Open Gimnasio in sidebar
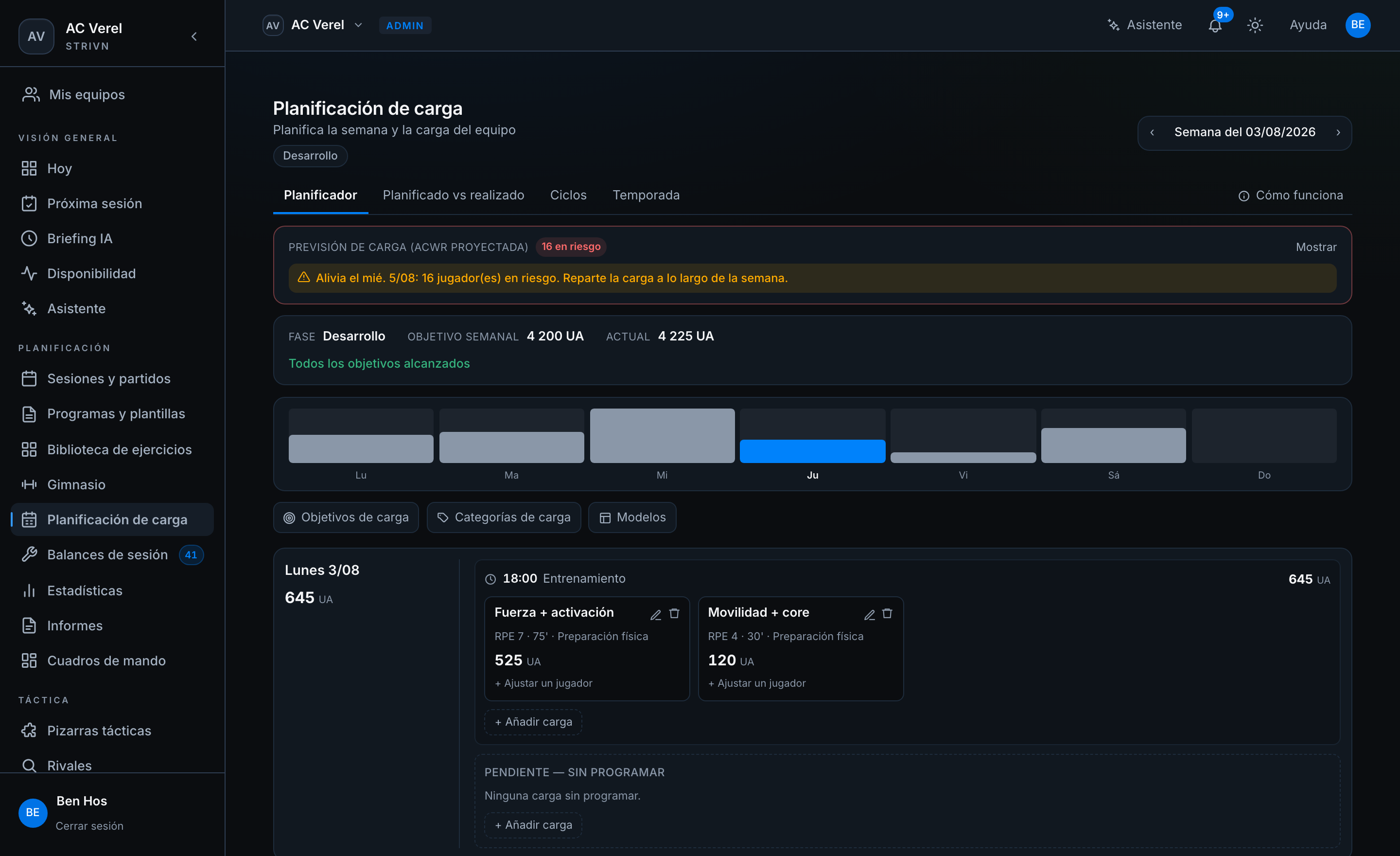 (112, 484)
